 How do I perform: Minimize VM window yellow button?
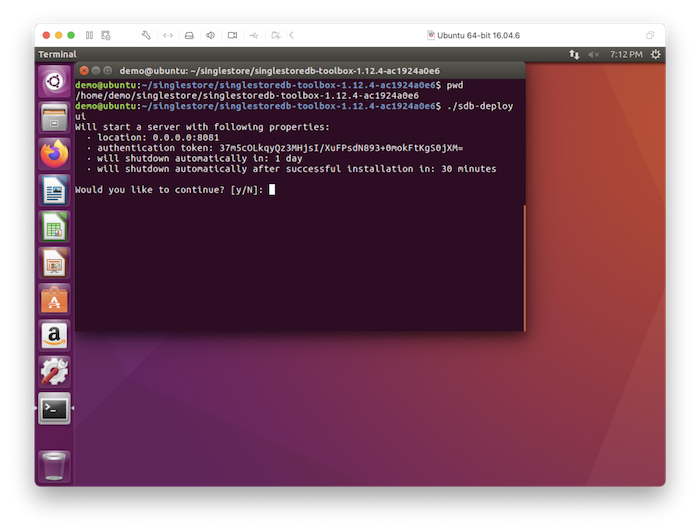tap(58, 35)
